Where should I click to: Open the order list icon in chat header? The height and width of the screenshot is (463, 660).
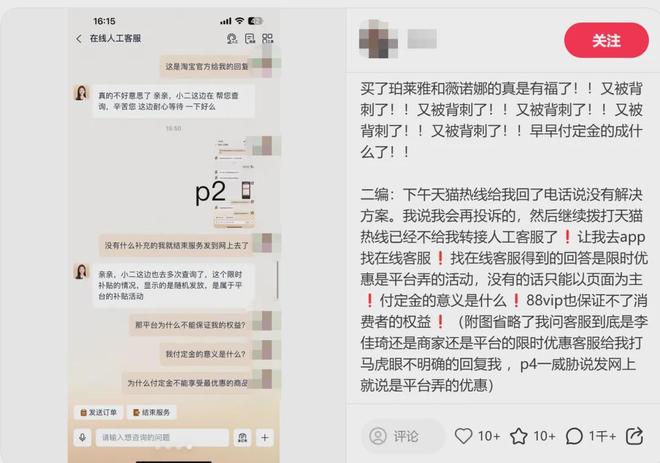click(250, 39)
